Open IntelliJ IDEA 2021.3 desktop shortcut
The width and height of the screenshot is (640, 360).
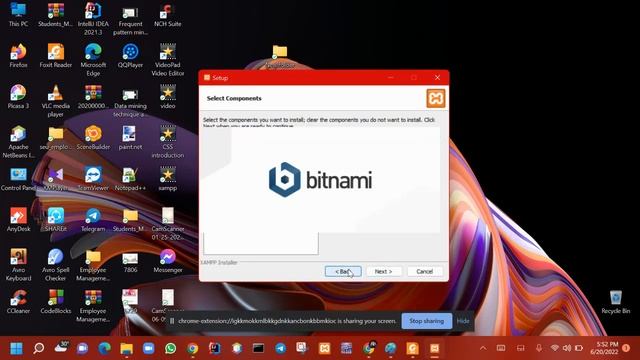click(93, 18)
